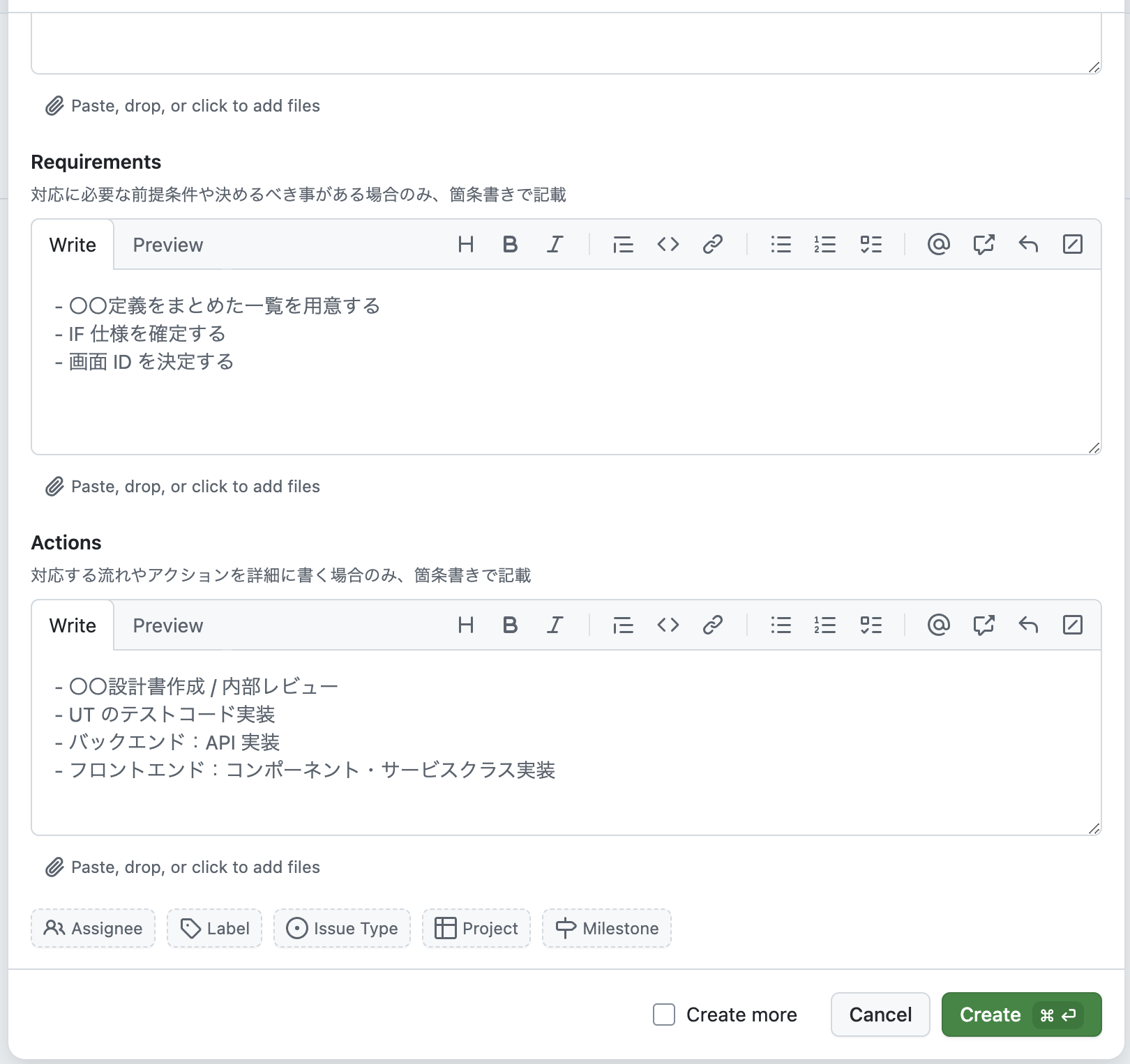Insert a code block in the Actions editor
The height and width of the screenshot is (1064, 1130).
668,625
